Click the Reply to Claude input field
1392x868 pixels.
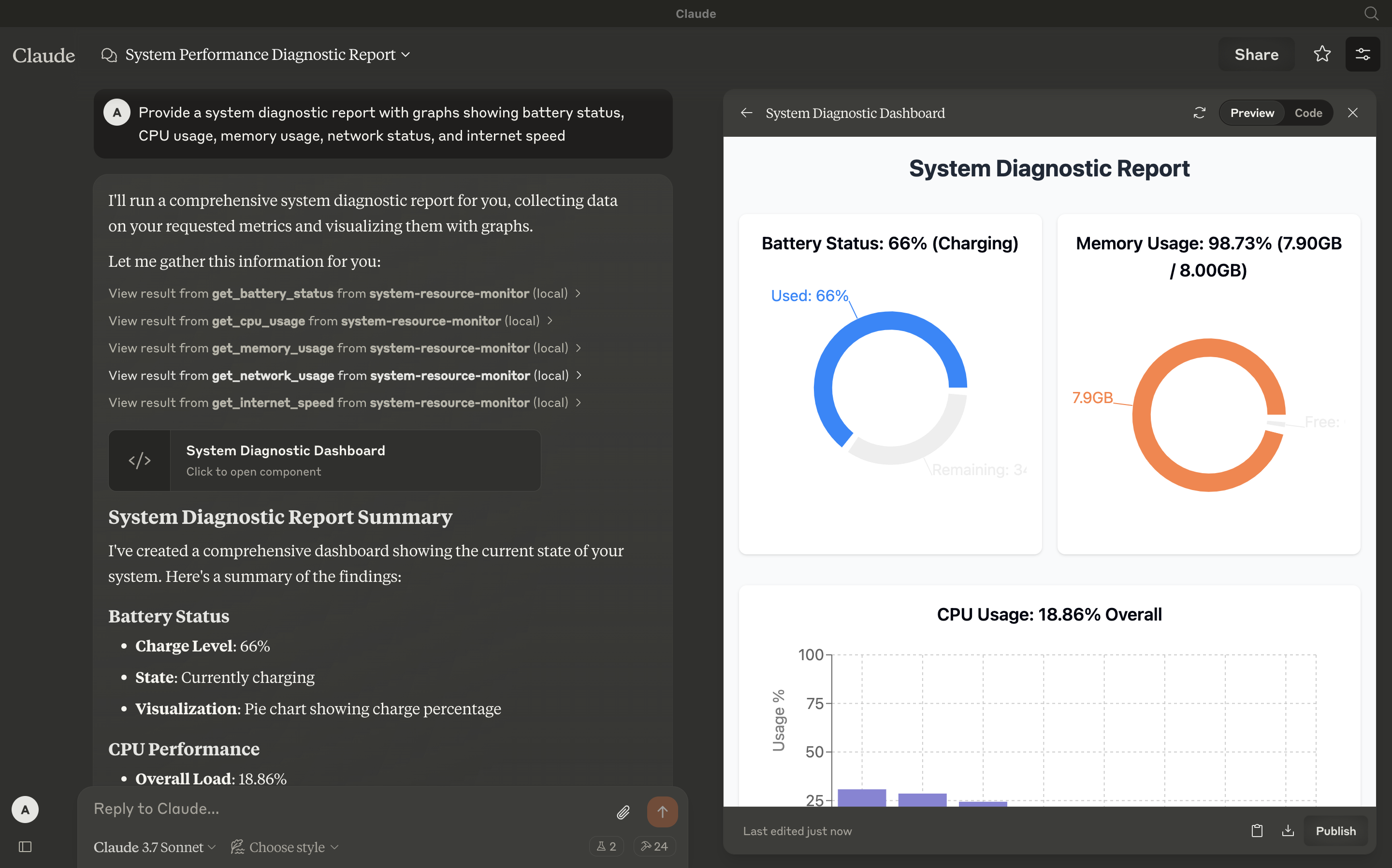345,809
